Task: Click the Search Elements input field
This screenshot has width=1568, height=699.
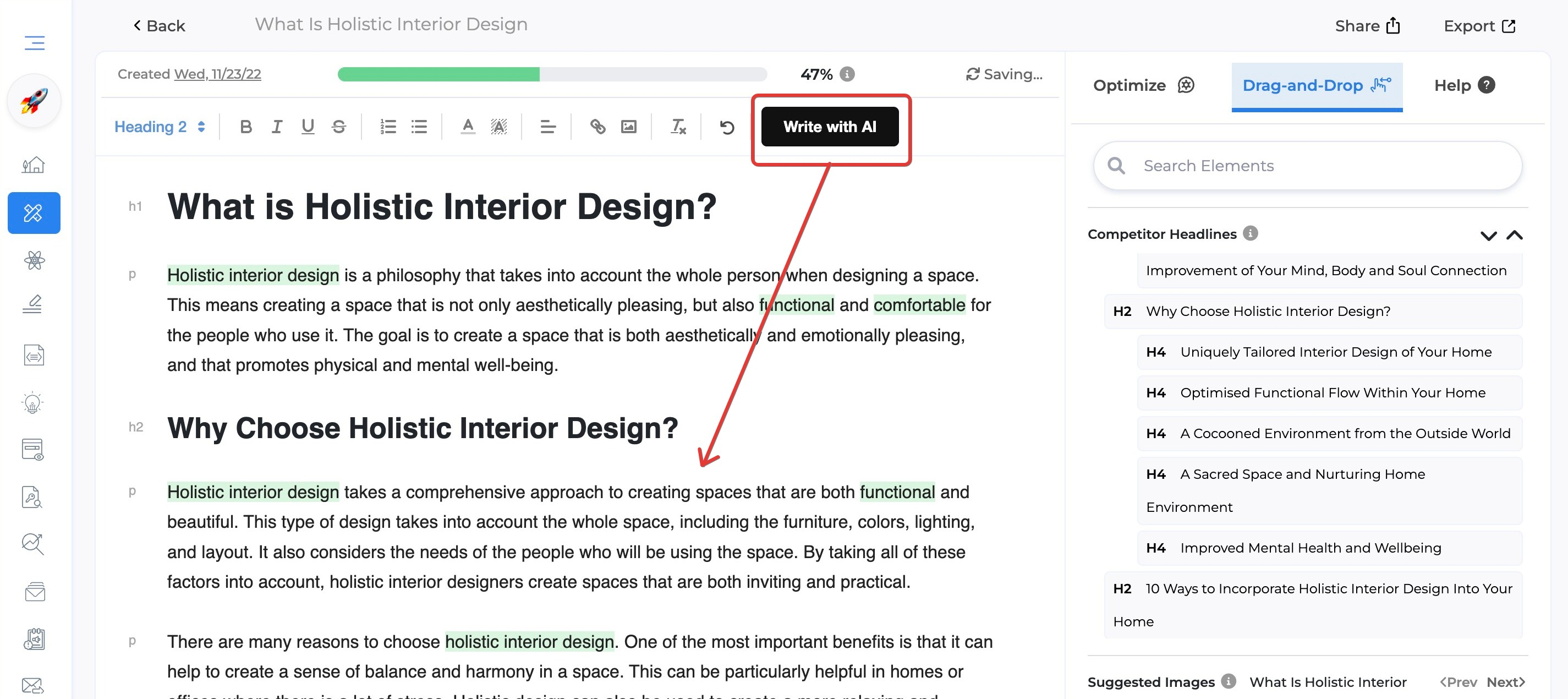Action: (1307, 166)
